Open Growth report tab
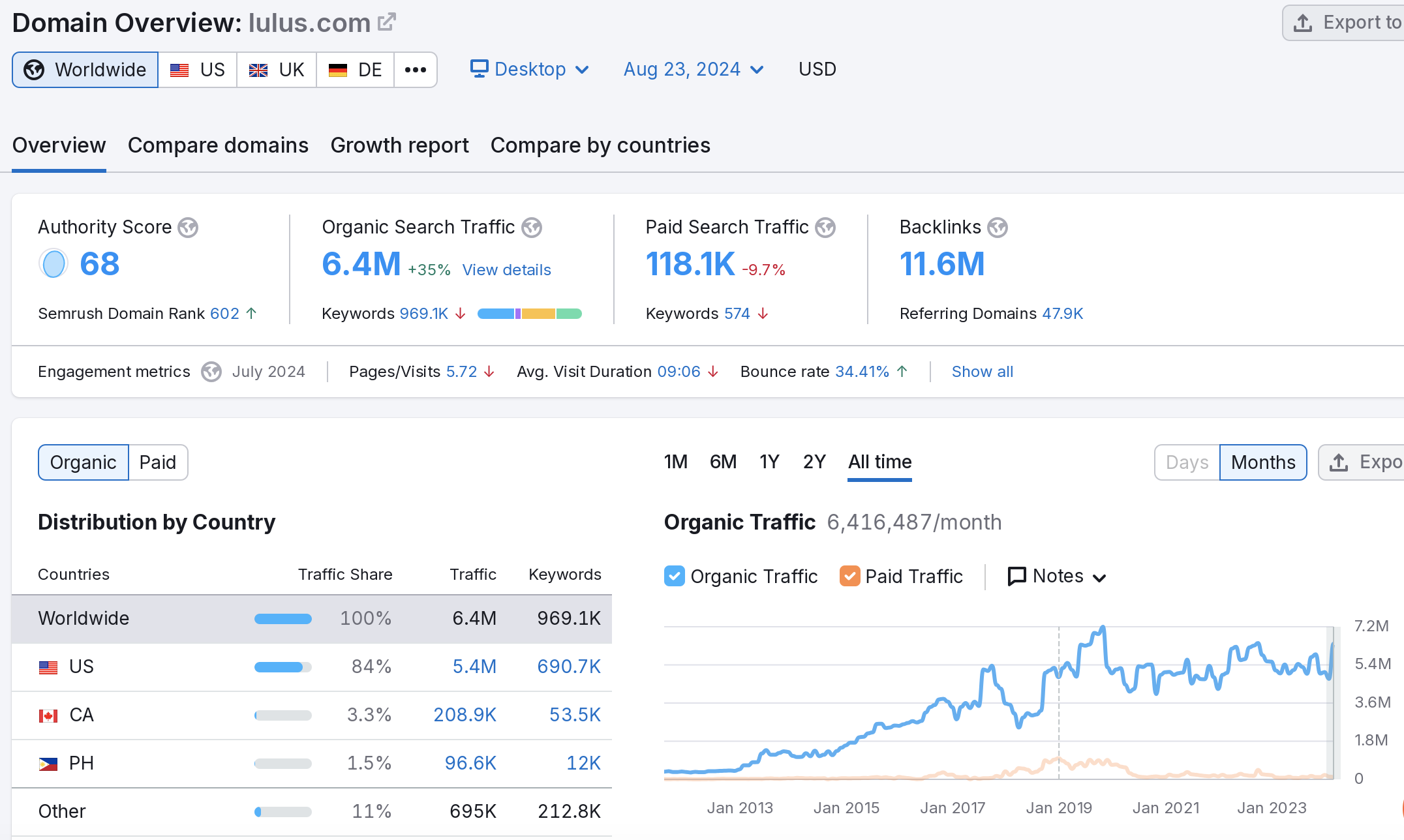Viewport: 1404px width, 840px height. pyautogui.click(x=399, y=145)
